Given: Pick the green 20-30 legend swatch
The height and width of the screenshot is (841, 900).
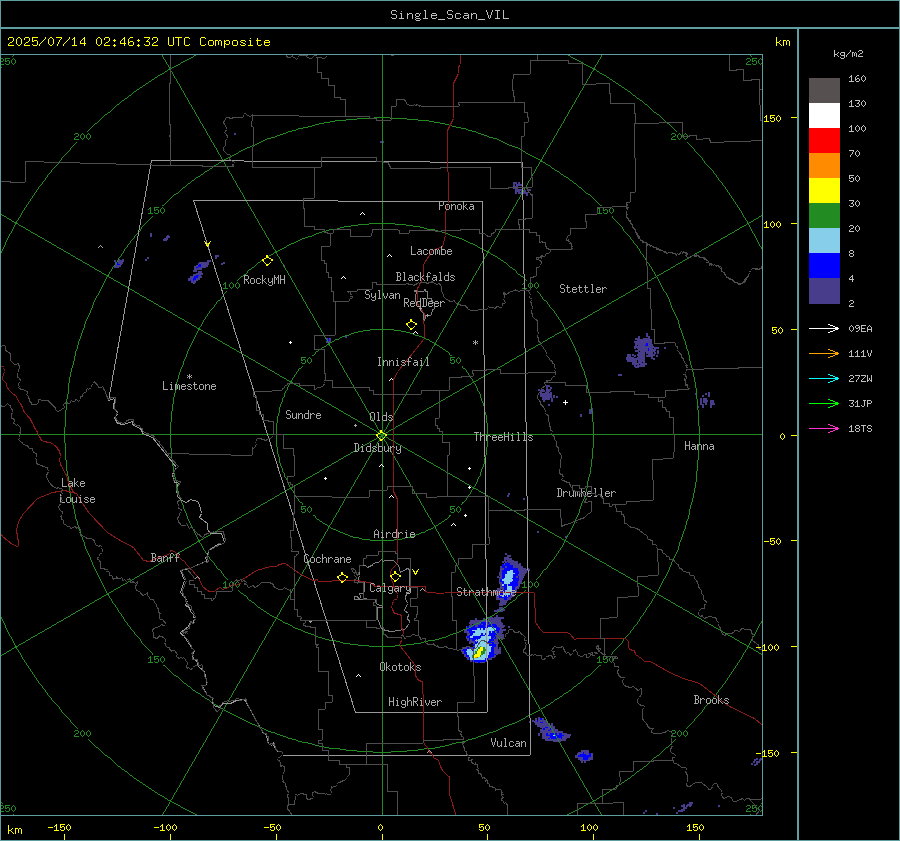Looking at the screenshot, I should [x=824, y=215].
